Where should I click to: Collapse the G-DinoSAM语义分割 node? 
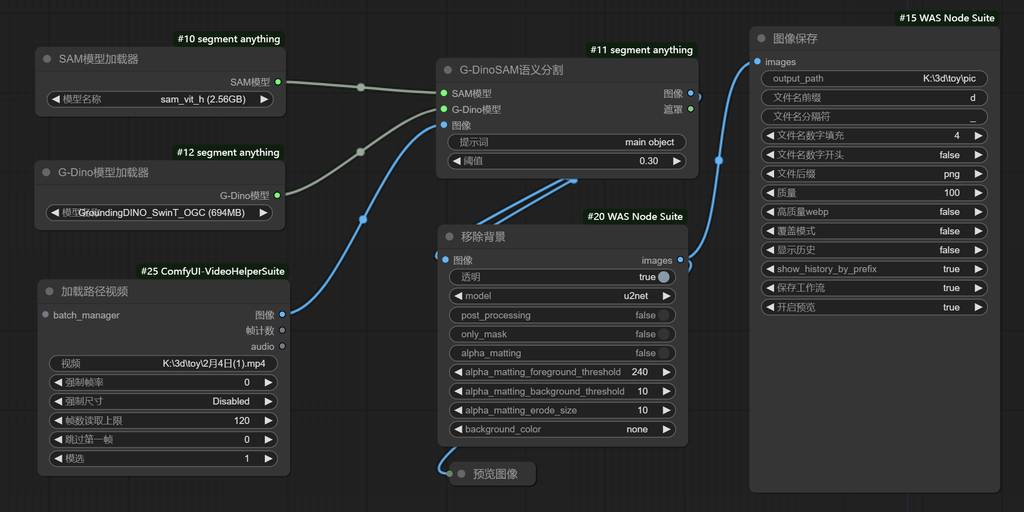point(448,70)
